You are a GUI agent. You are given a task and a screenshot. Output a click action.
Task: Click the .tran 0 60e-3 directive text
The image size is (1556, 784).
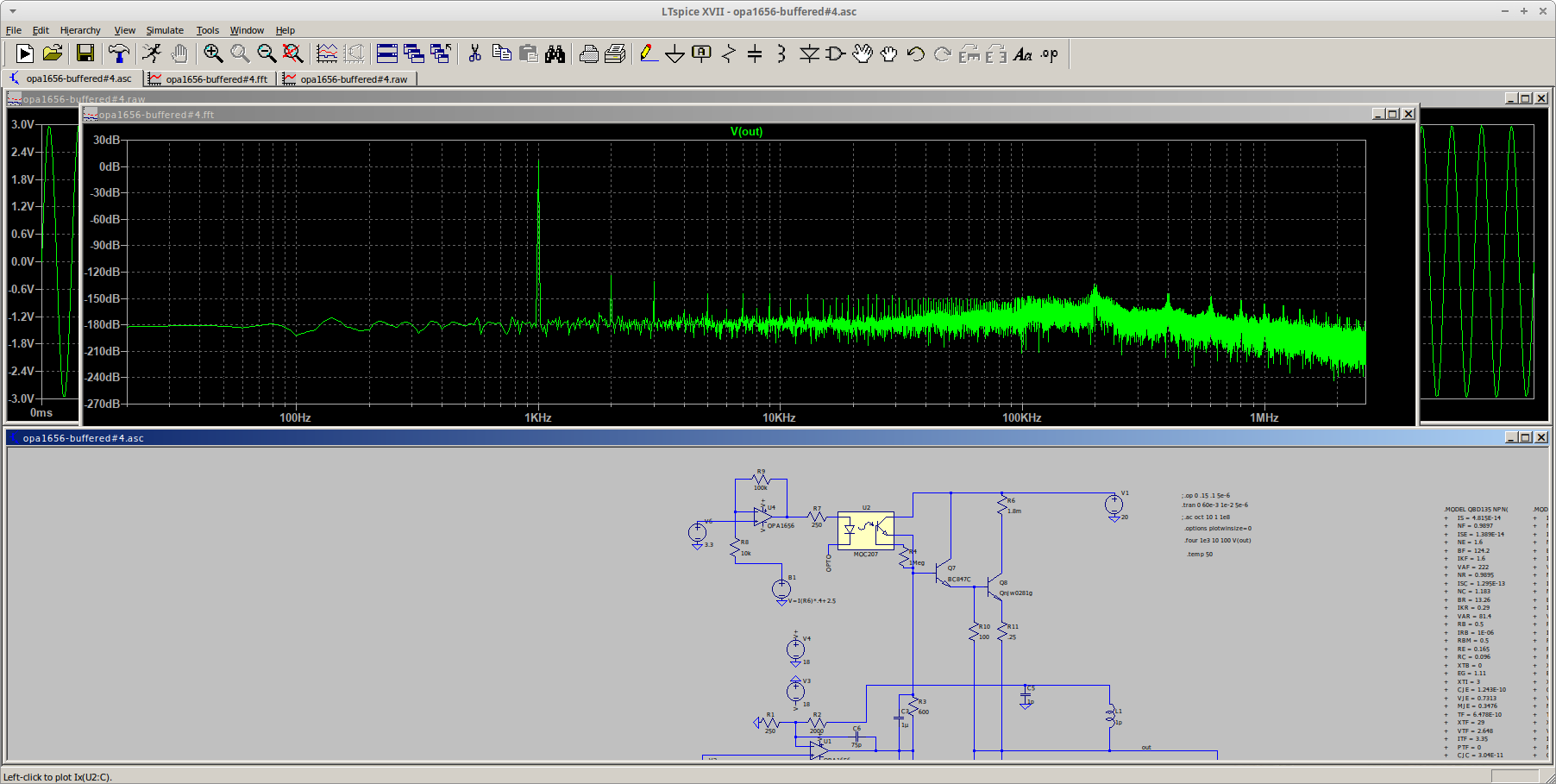(x=1214, y=505)
